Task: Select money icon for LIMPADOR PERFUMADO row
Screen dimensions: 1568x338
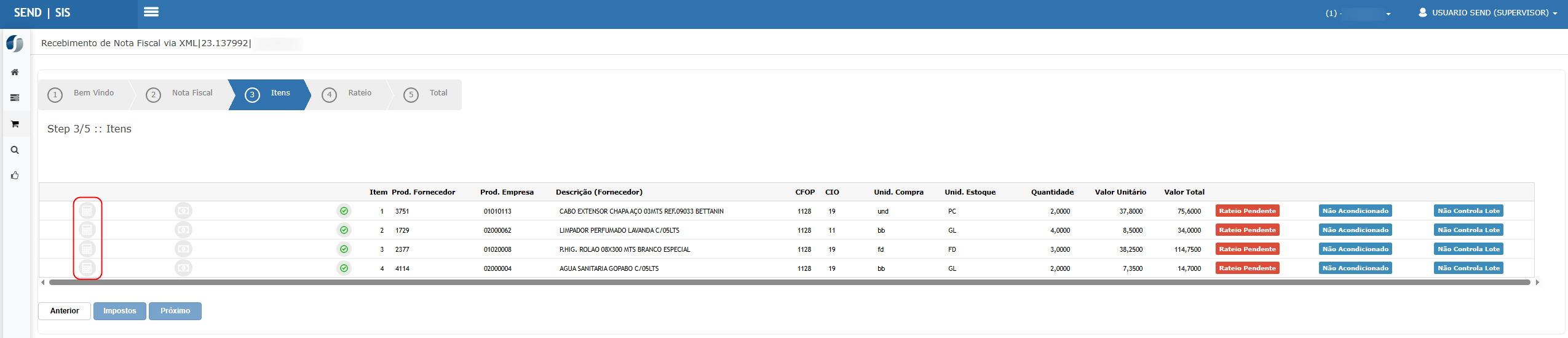Action: [183, 230]
